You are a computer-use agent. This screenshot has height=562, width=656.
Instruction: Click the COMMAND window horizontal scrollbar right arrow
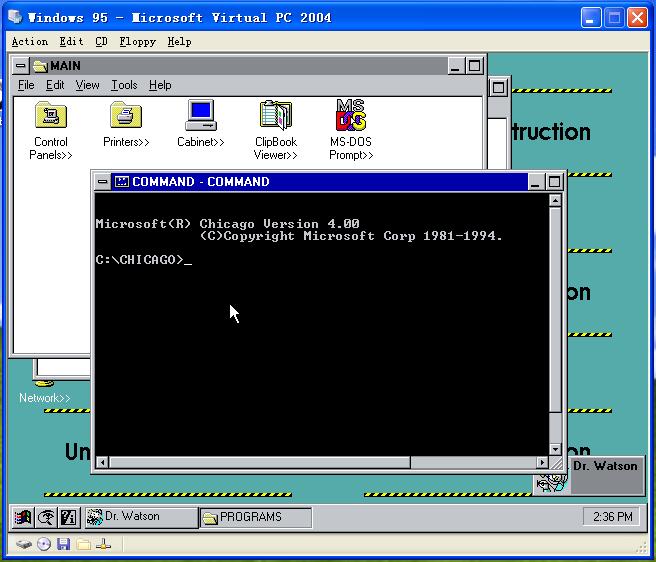click(542, 462)
